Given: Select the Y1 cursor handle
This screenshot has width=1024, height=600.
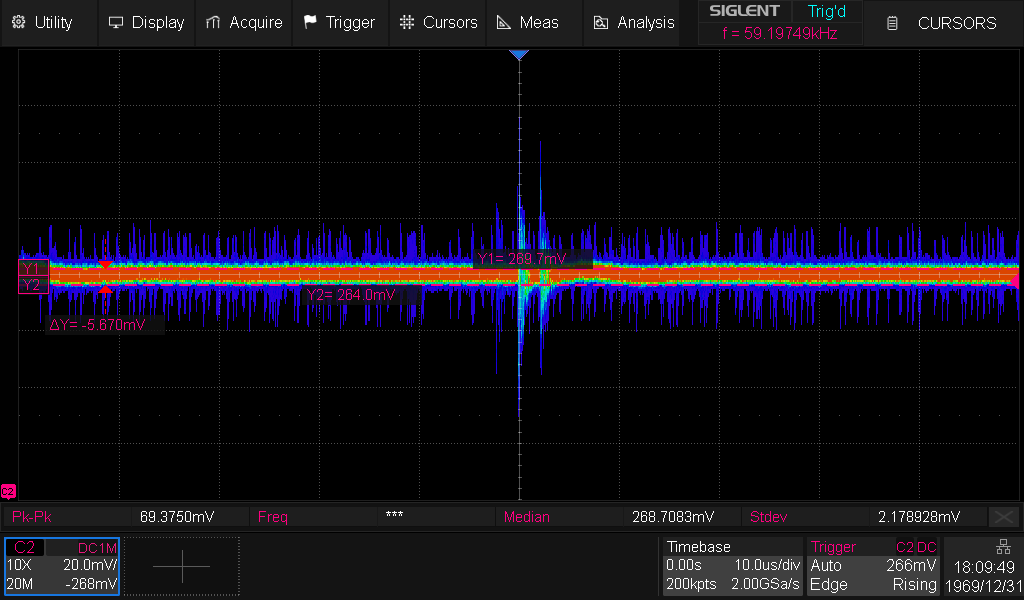Looking at the screenshot, I should click(x=31, y=268).
